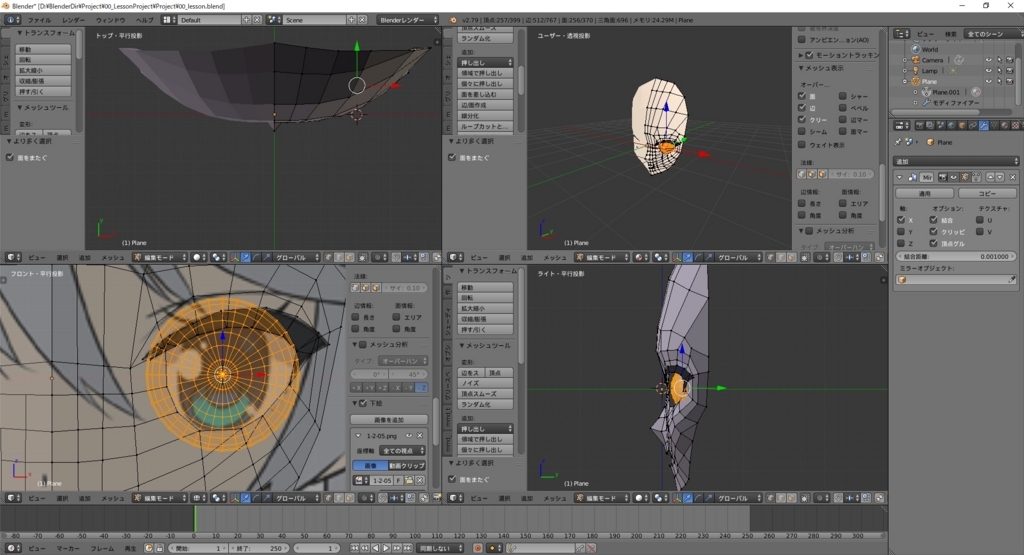Open the Render tab in Properties editor

pyautogui.click(x=920, y=125)
